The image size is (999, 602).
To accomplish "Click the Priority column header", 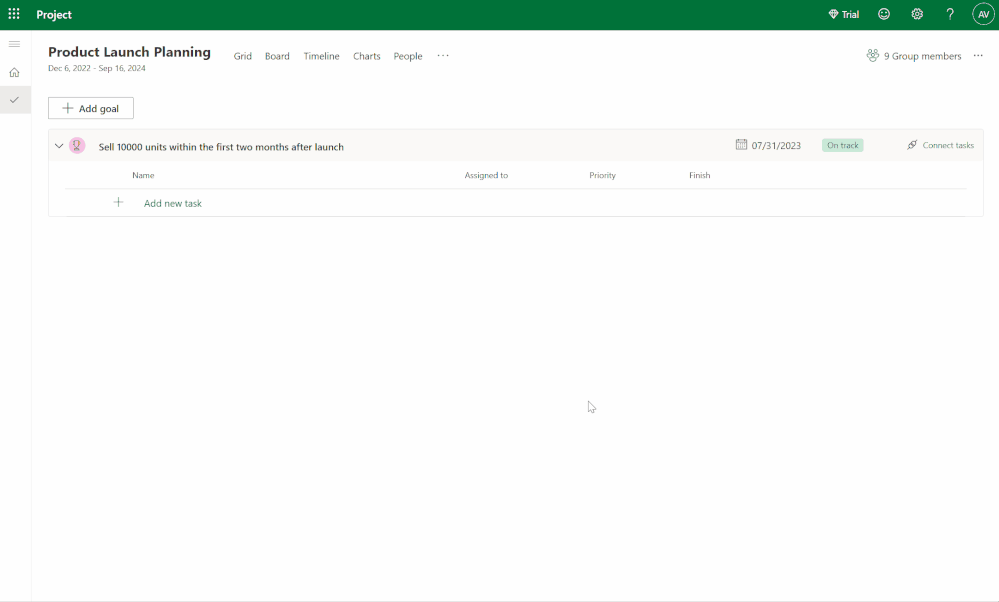I will [x=602, y=175].
